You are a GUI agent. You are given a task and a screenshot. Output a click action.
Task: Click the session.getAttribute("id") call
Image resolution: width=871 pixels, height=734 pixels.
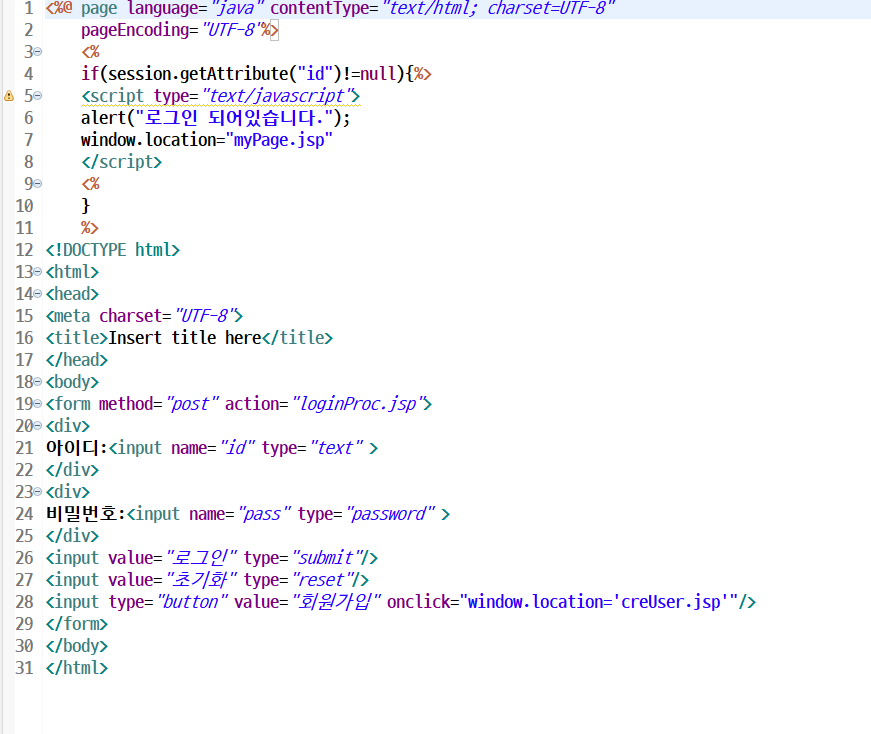224,73
